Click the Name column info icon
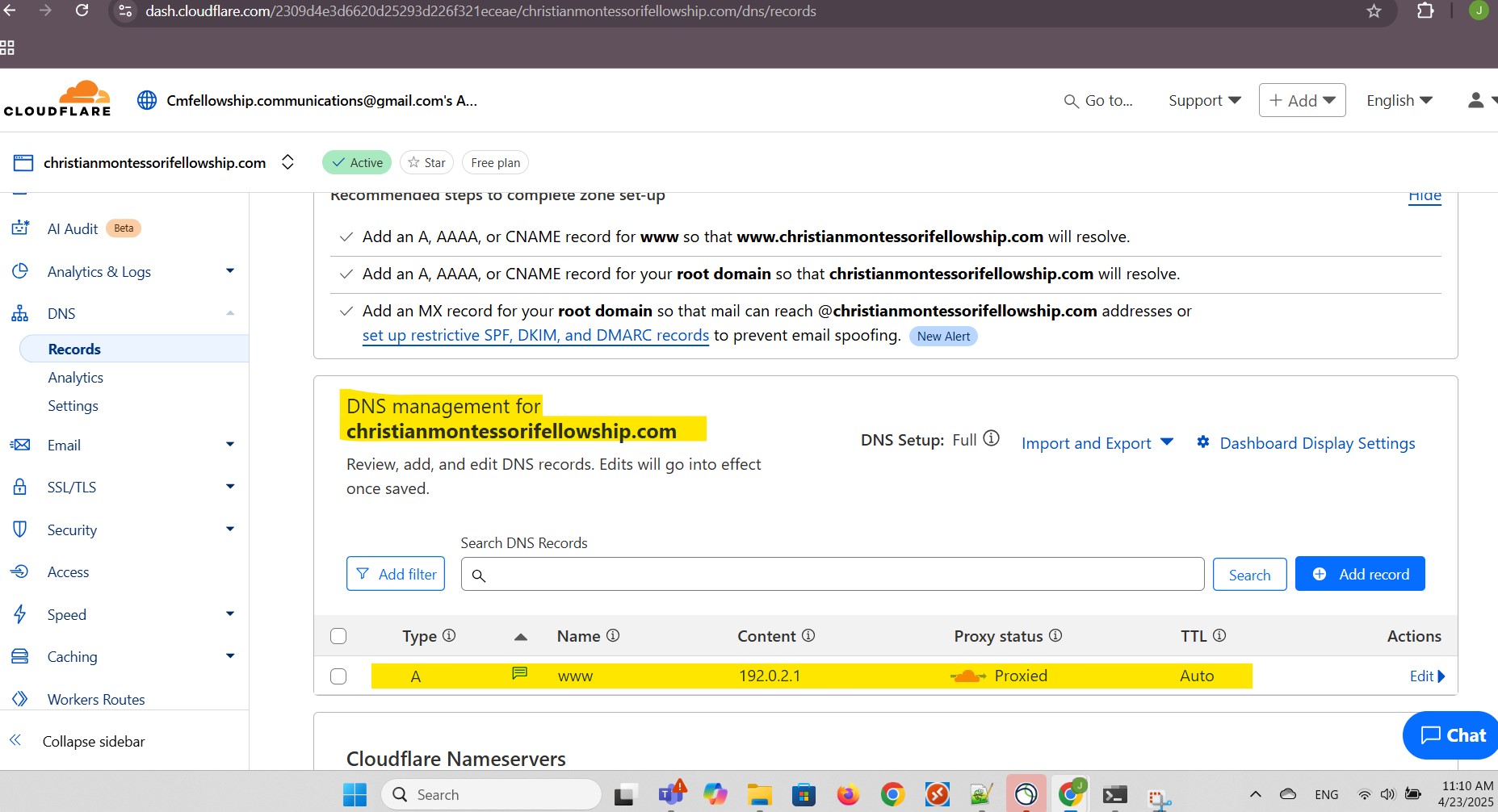 click(x=613, y=635)
